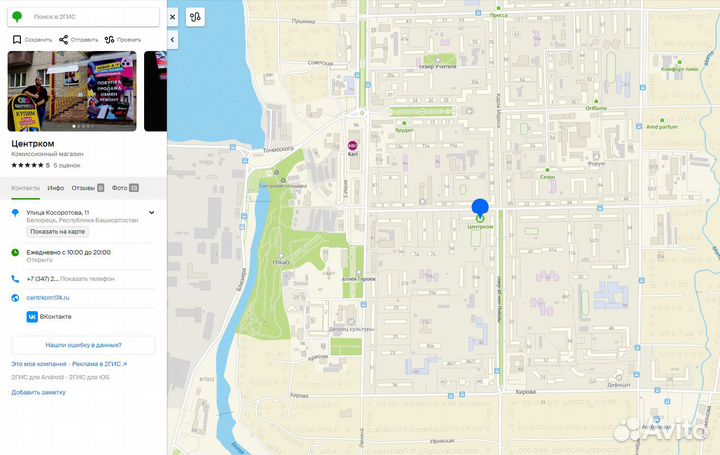Open the route tool on map
This screenshot has width=720, height=455.
[x=196, y=17]
